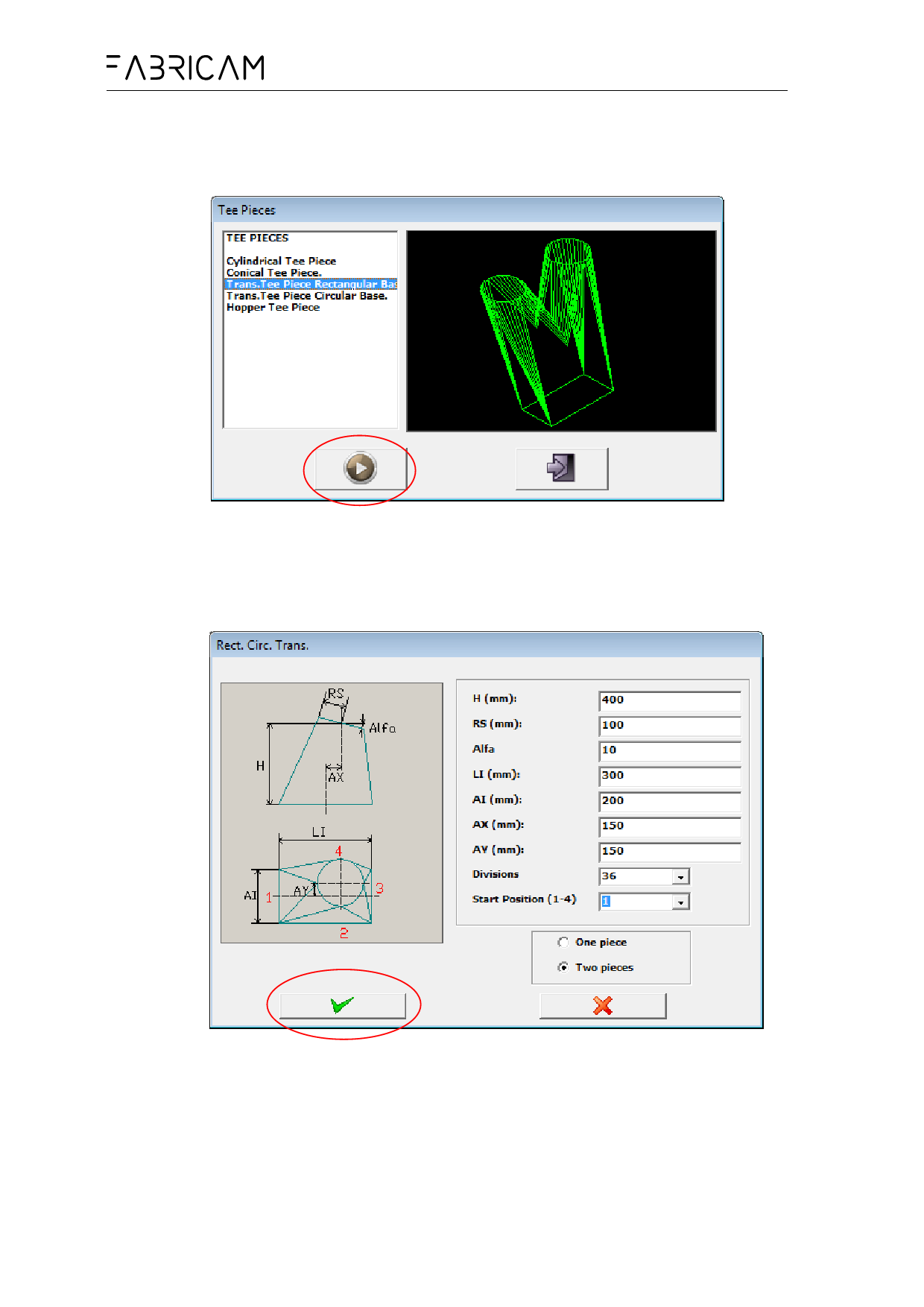Confirm with the green checkmark button
The width and height of the screenshot is (924, 1307).
click(x=342, y=1005)
